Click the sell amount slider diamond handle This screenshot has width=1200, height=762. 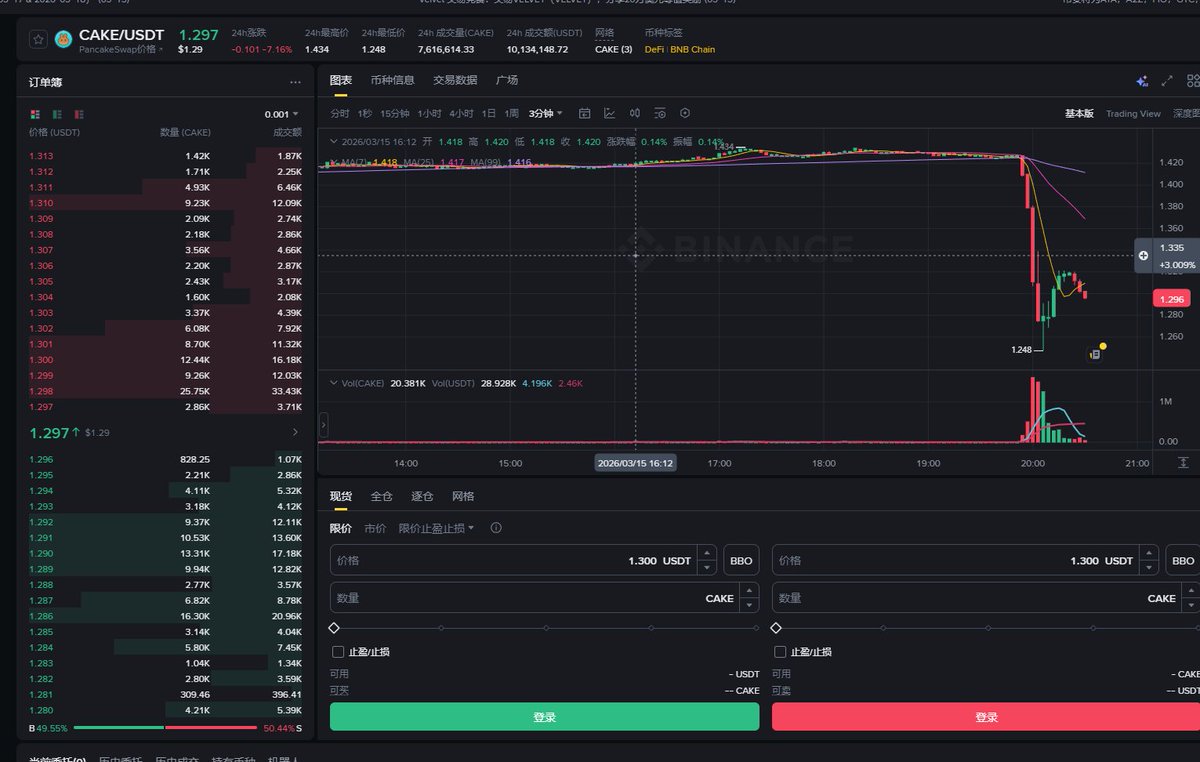pos(776,628)
